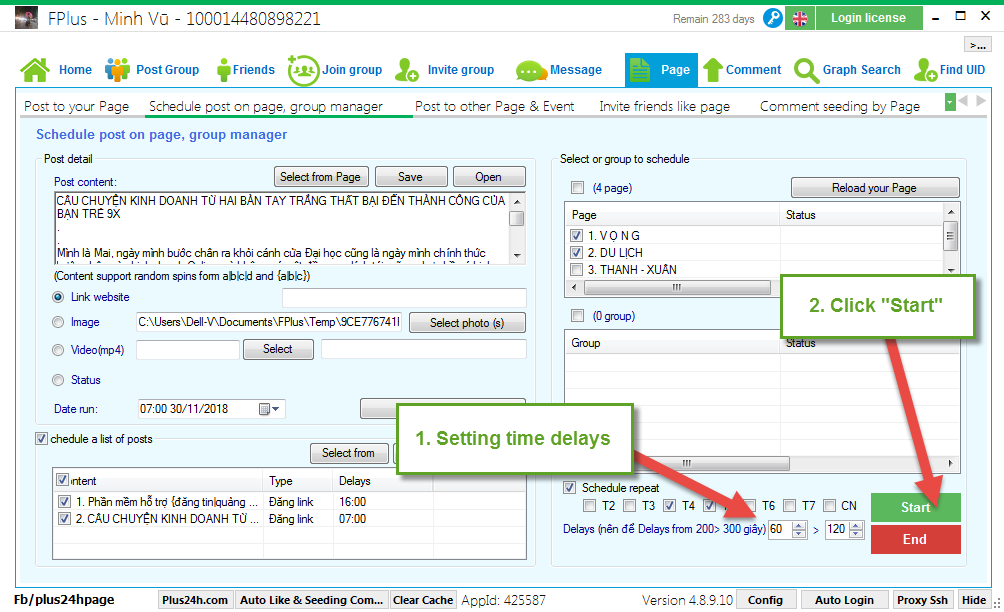Show previous tabs with left arrow
This screenshot has height=612, width=1004.
pos(964,101)
